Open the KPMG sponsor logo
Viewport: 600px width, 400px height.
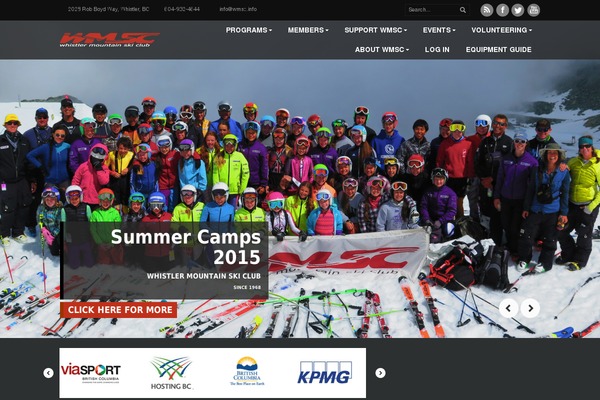click(x=324, y=372)
